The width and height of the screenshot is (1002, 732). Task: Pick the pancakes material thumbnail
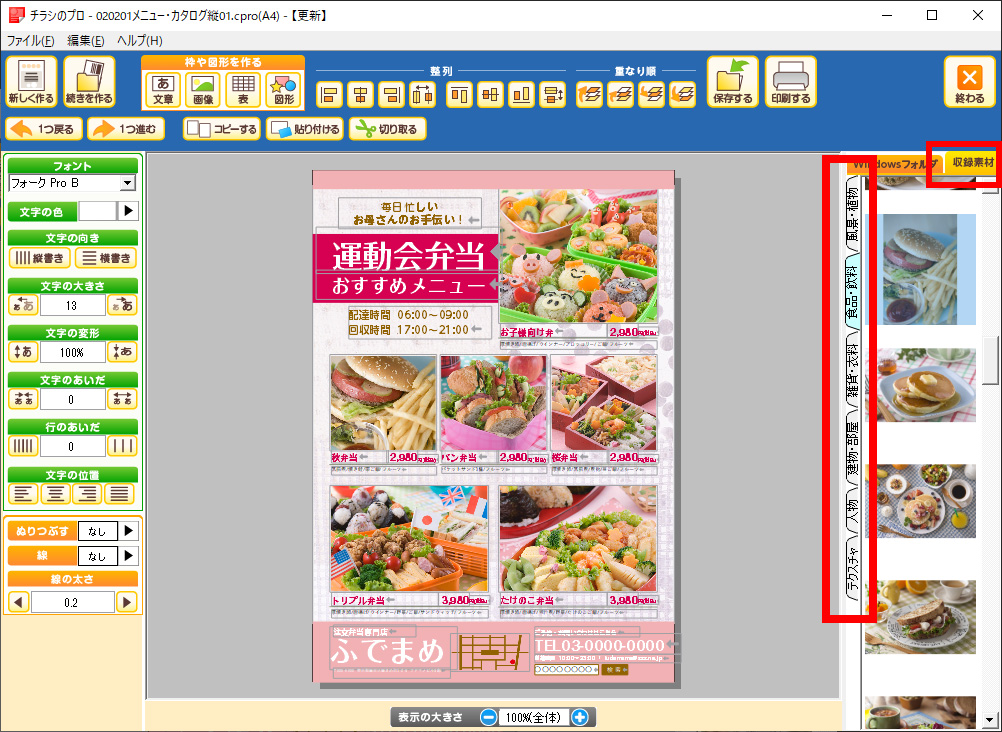920,385
